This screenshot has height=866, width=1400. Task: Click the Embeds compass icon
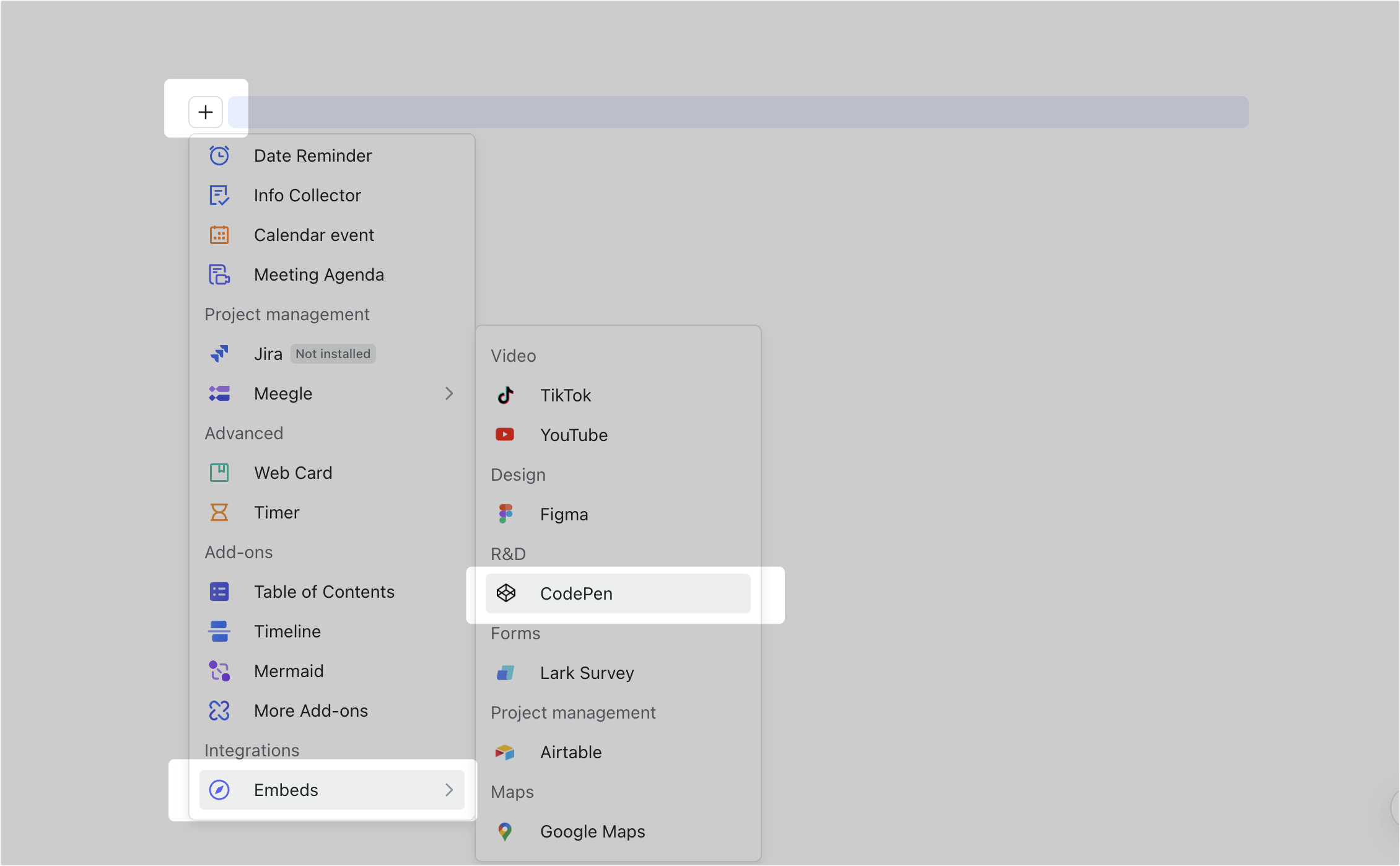point(219,790)
